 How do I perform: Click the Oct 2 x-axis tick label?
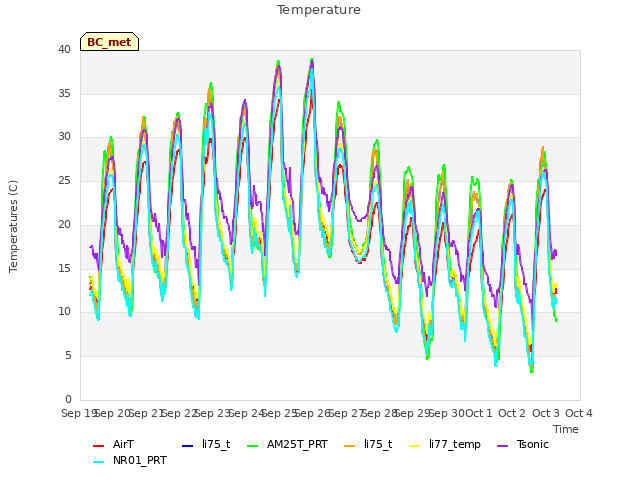(x=512, y=413)
